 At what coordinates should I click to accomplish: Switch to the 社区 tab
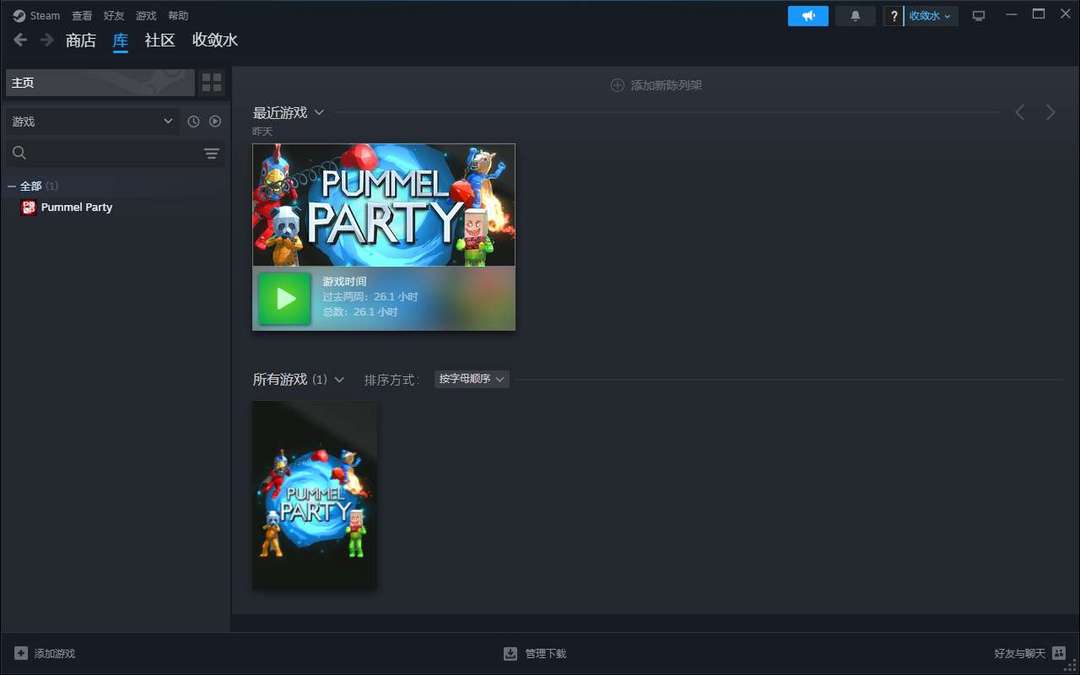pos(160,41)
